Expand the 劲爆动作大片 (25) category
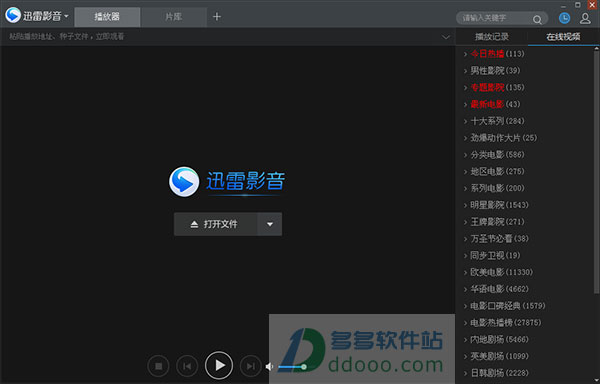Screen dimensions: 600x384 (500, 138)
